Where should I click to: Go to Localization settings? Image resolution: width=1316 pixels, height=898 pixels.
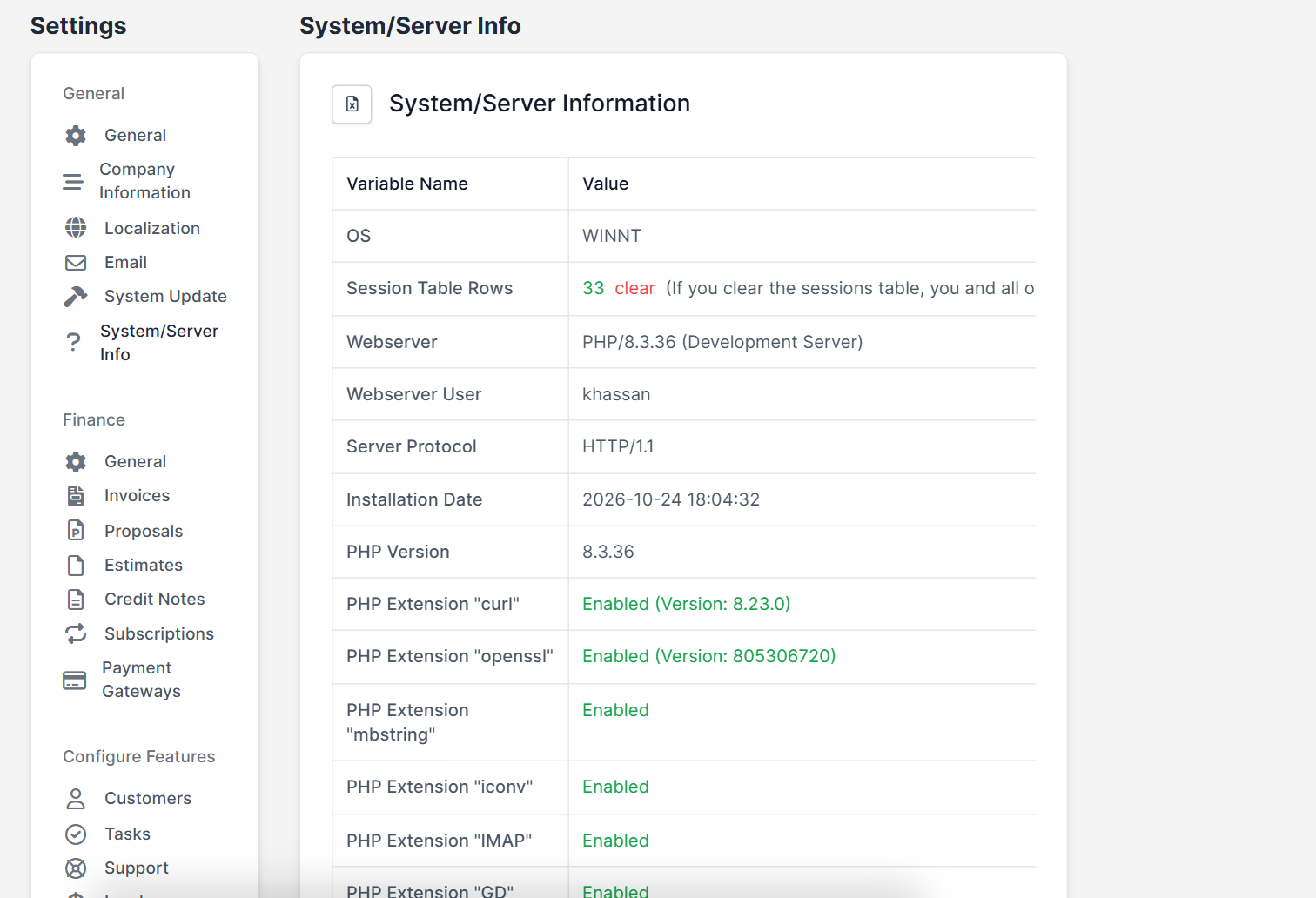[152, 228]
